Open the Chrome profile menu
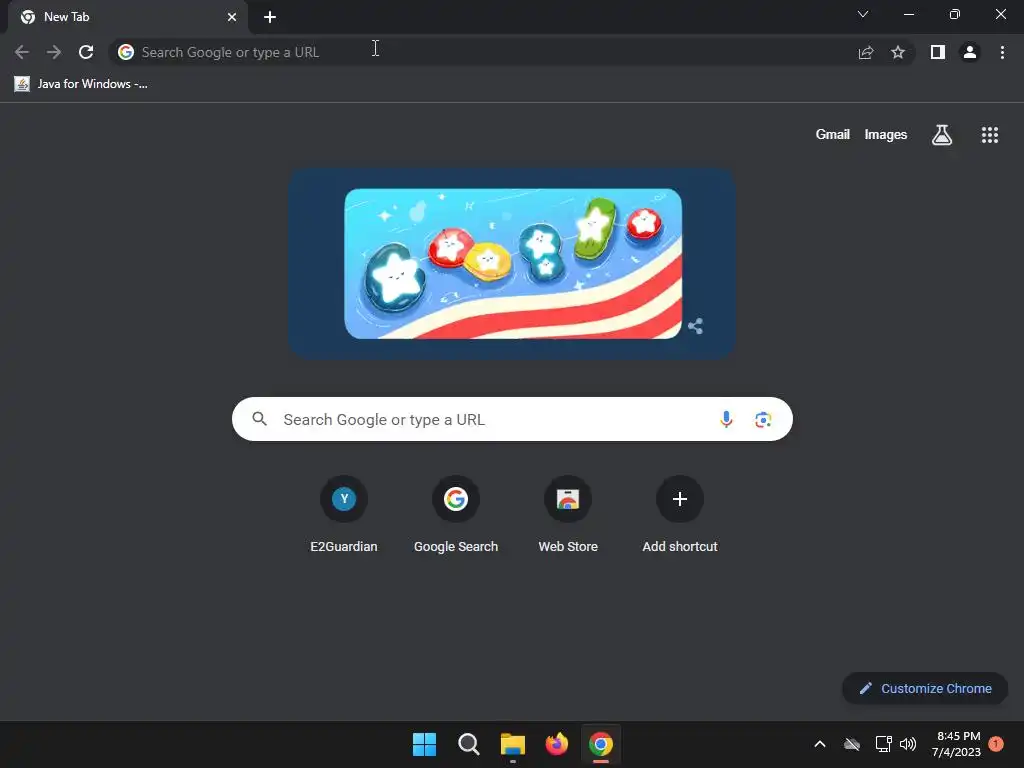1024x768 pixels. point(970,52)
